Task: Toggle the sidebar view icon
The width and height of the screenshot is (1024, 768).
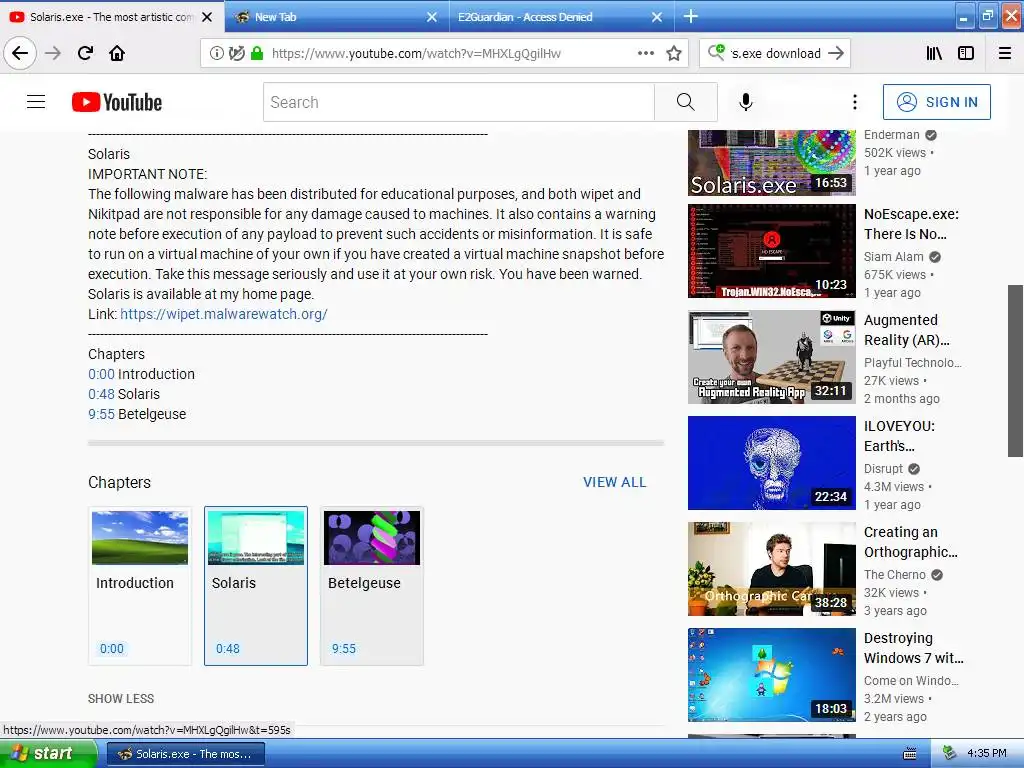Action: [x=966, y=54]
